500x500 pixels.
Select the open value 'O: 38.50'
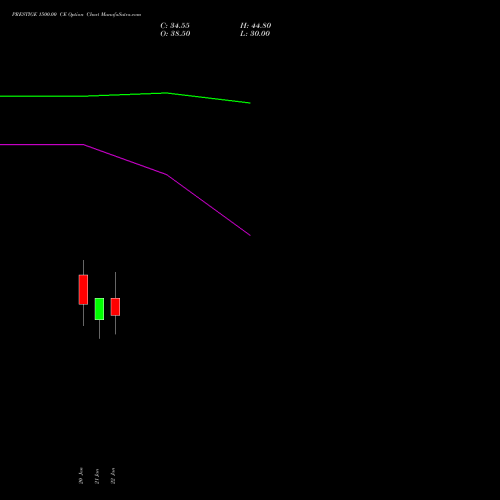175,34
